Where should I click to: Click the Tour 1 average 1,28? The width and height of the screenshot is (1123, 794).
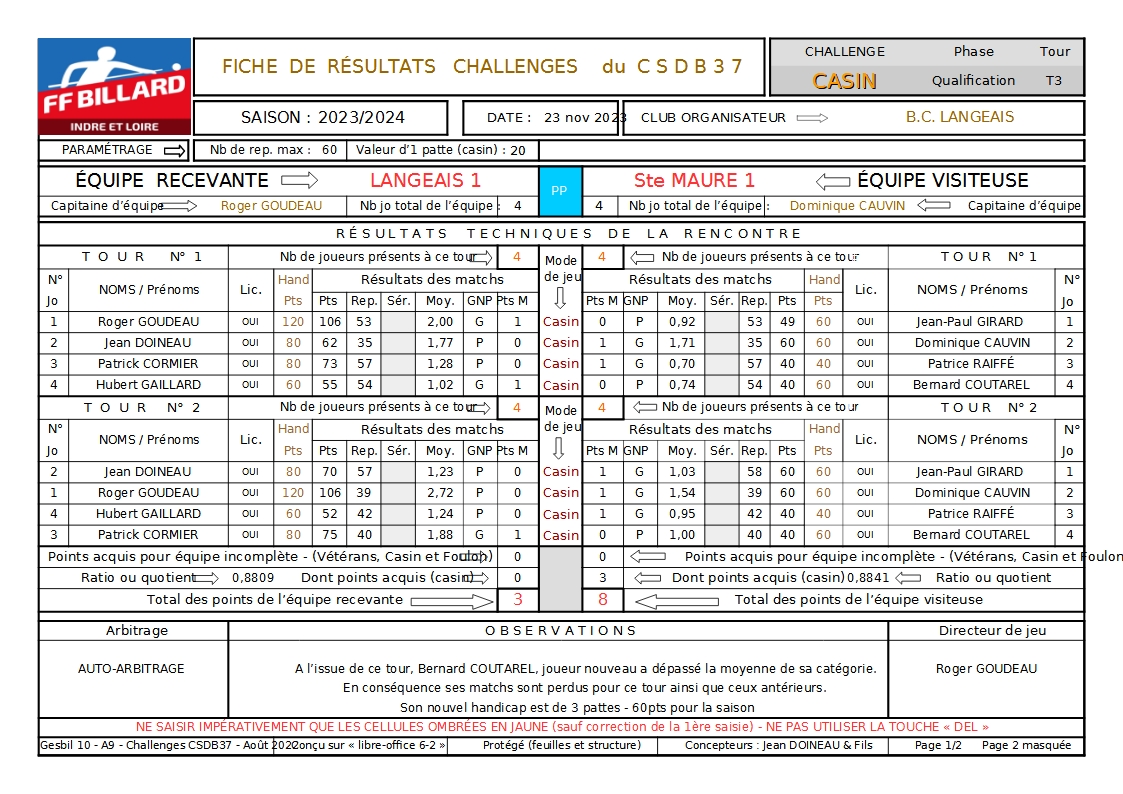coord(440,364)
